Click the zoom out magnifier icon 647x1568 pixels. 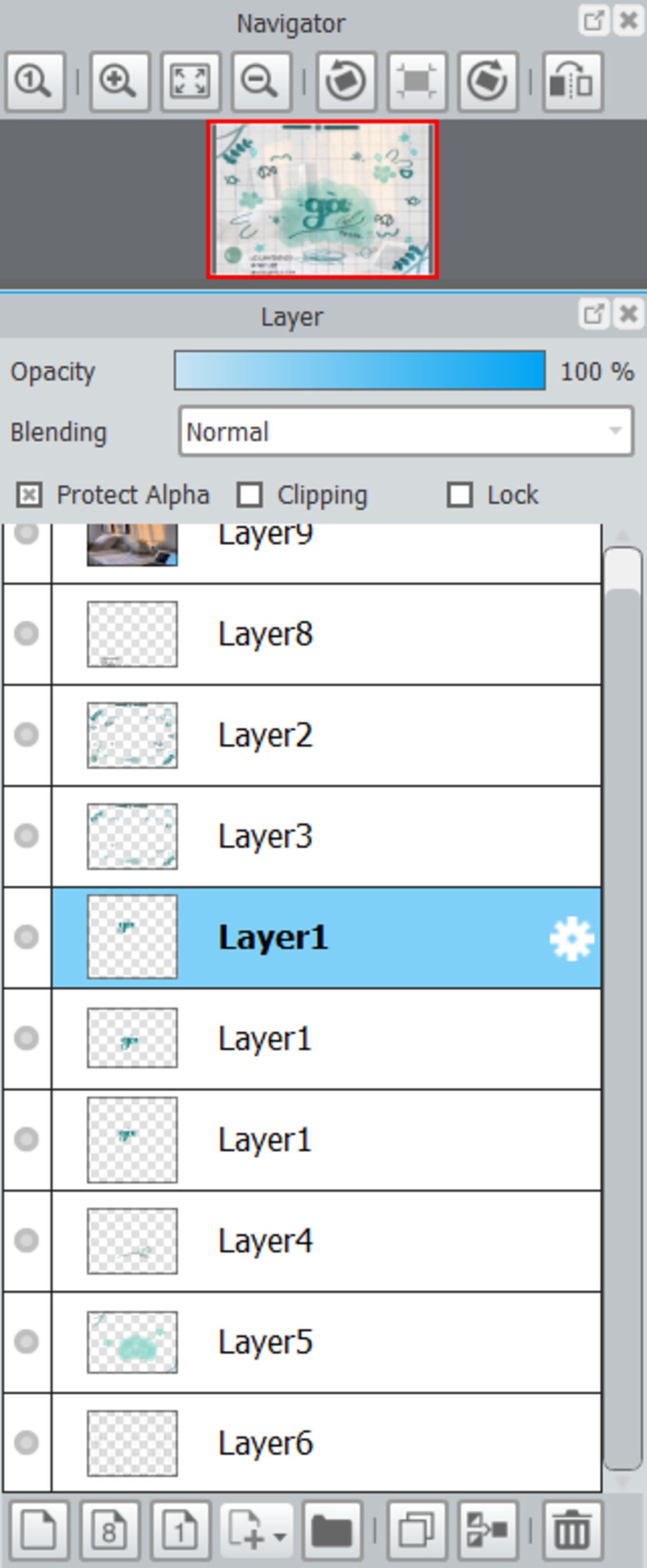point(261,82)
